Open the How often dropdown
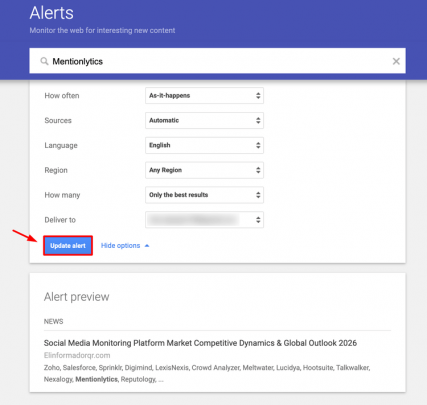427x405 pixels. tap(204, 96)
